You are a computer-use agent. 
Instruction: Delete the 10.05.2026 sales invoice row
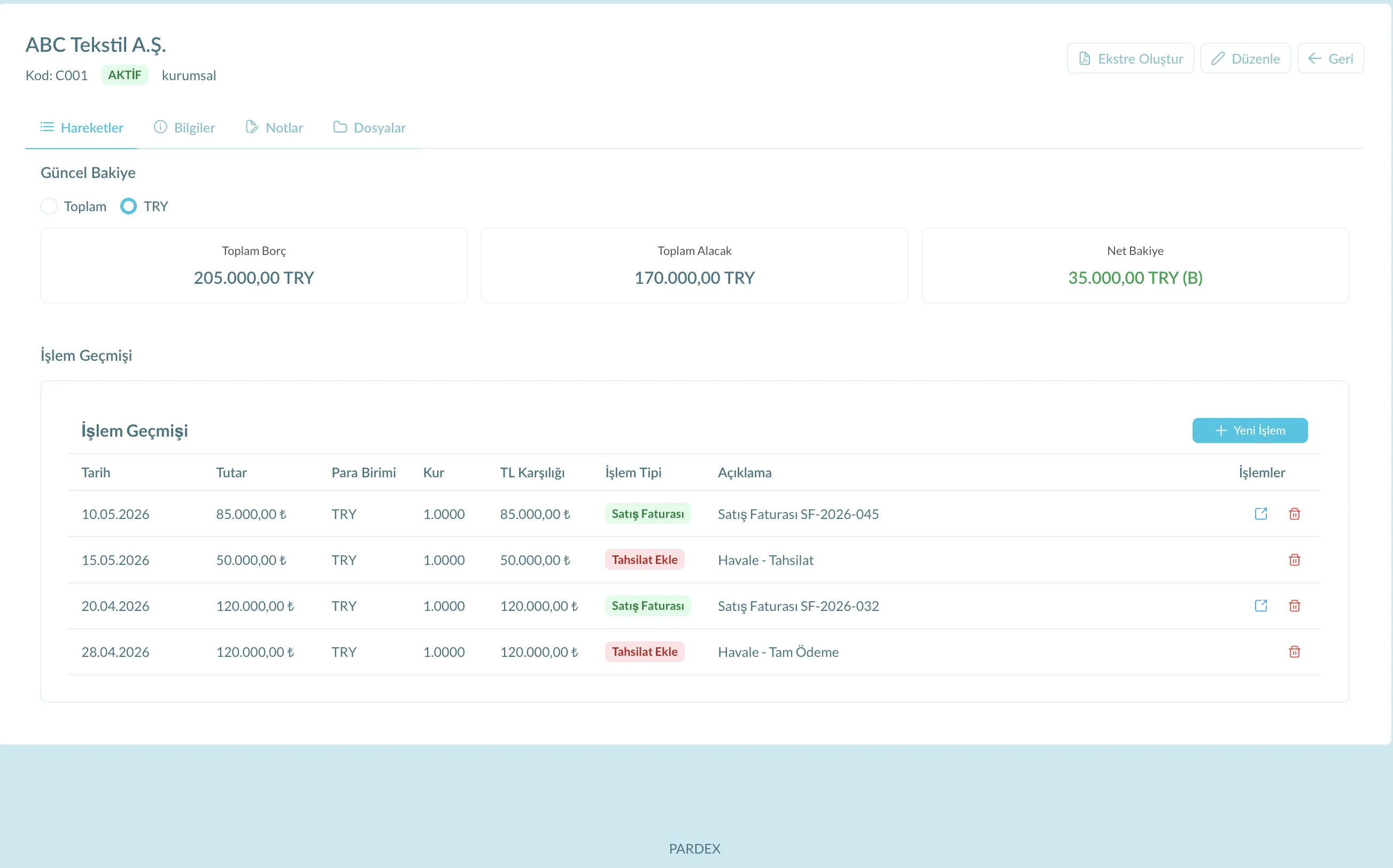[1294, 513]
